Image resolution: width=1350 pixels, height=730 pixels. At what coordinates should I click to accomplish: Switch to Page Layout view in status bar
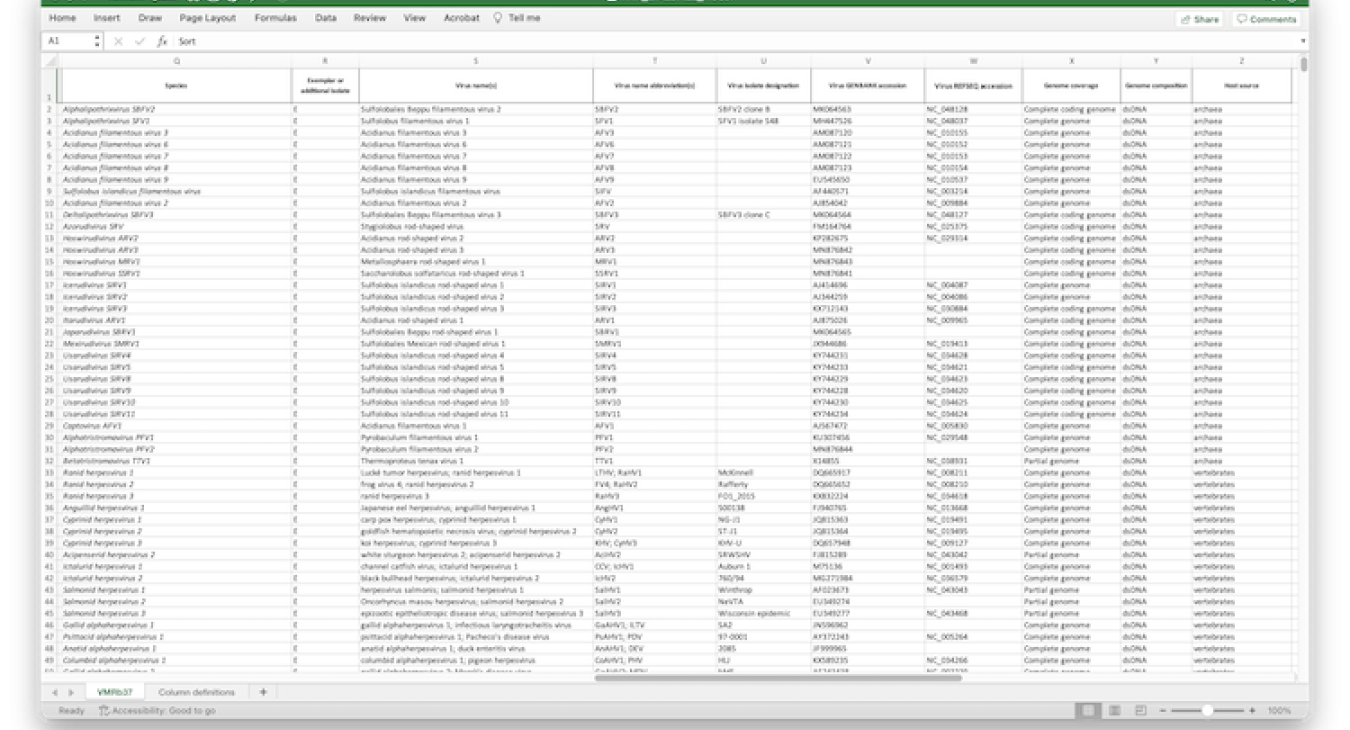point(1114,710)
